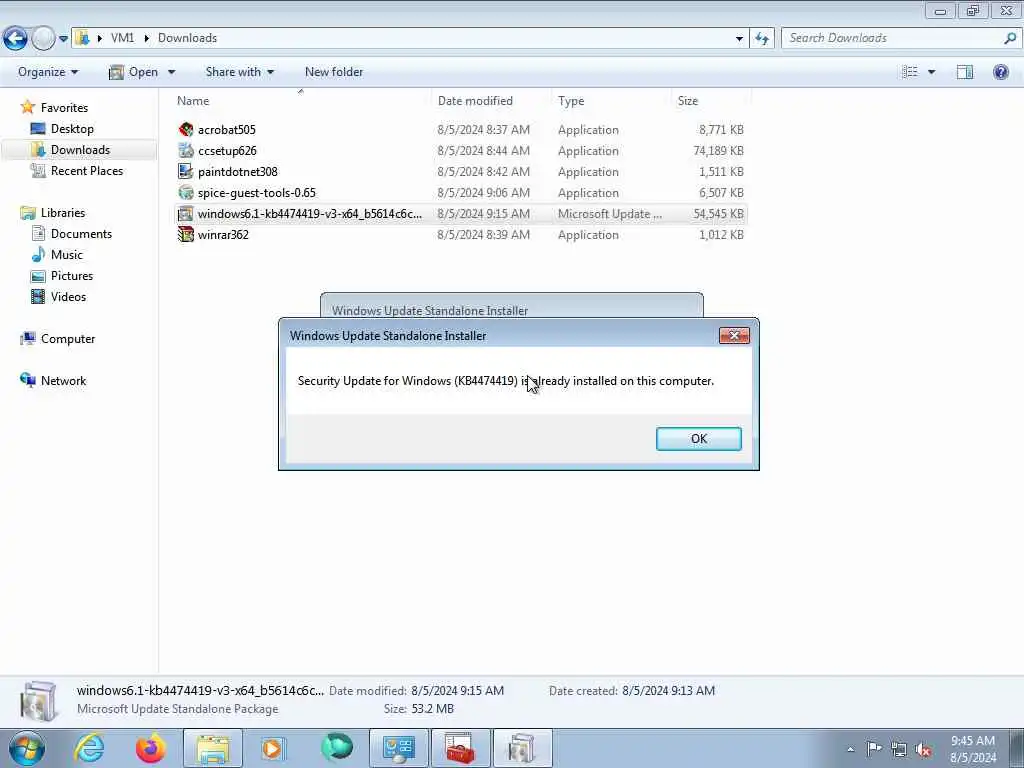Click the ccsetup626 file icon
The width and height of the screenshot is (1024, 768).
tap(186, 150)
